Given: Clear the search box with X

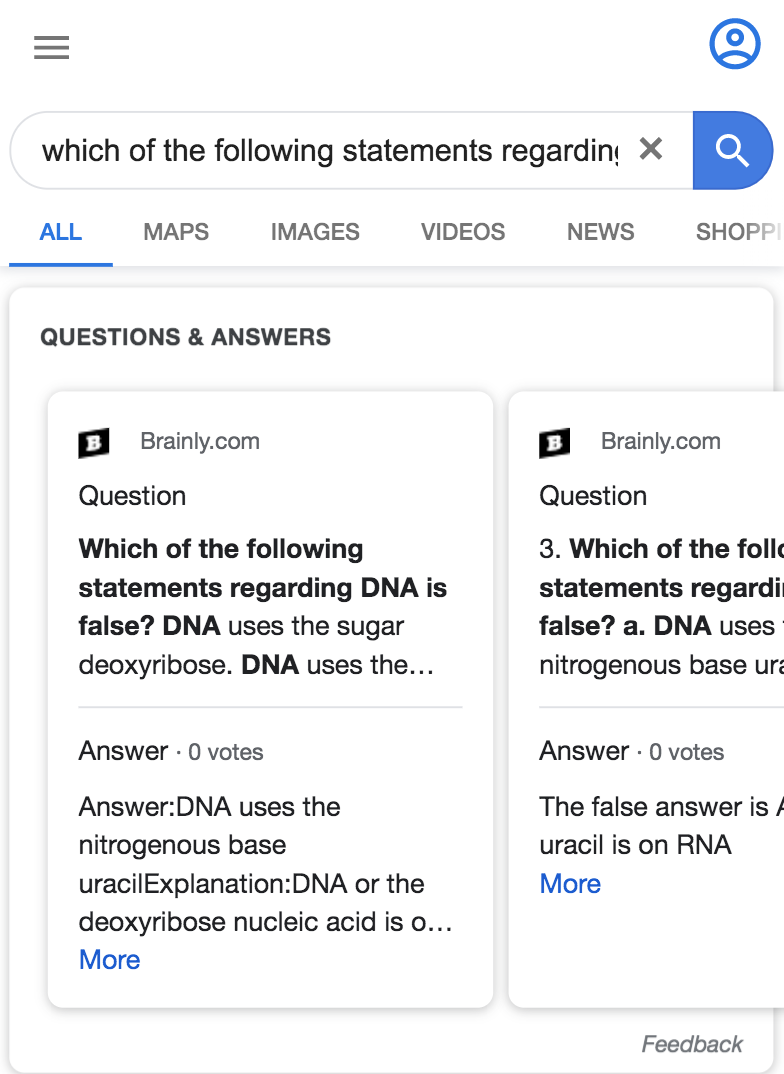Looking at the screenshot, I should click(x=651, y=150).
